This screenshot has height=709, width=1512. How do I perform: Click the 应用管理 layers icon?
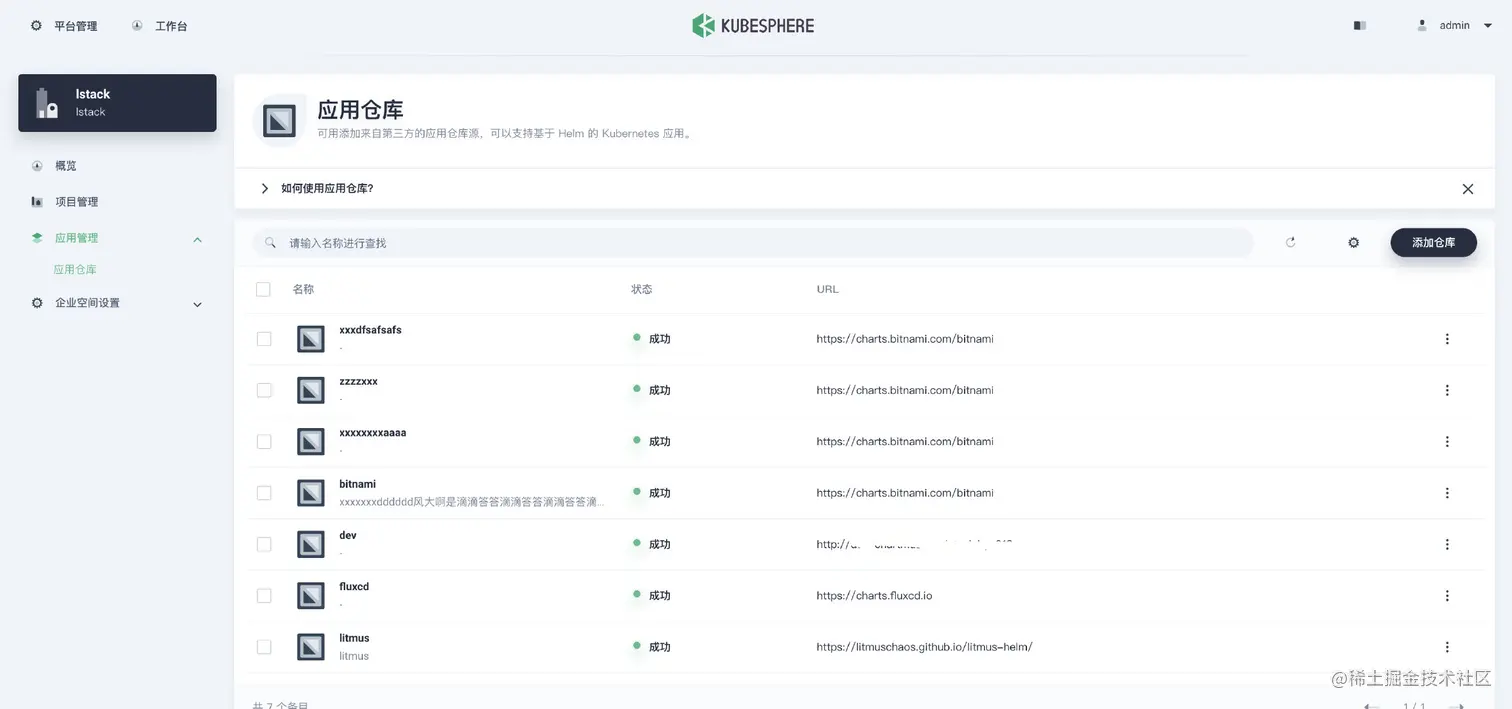37,238
